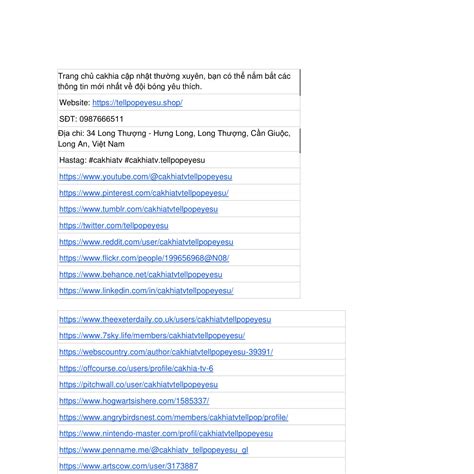Open the webscountry.com author link
Image resolution: width=474 pixels, height=474 pixels.
point(166,352)
